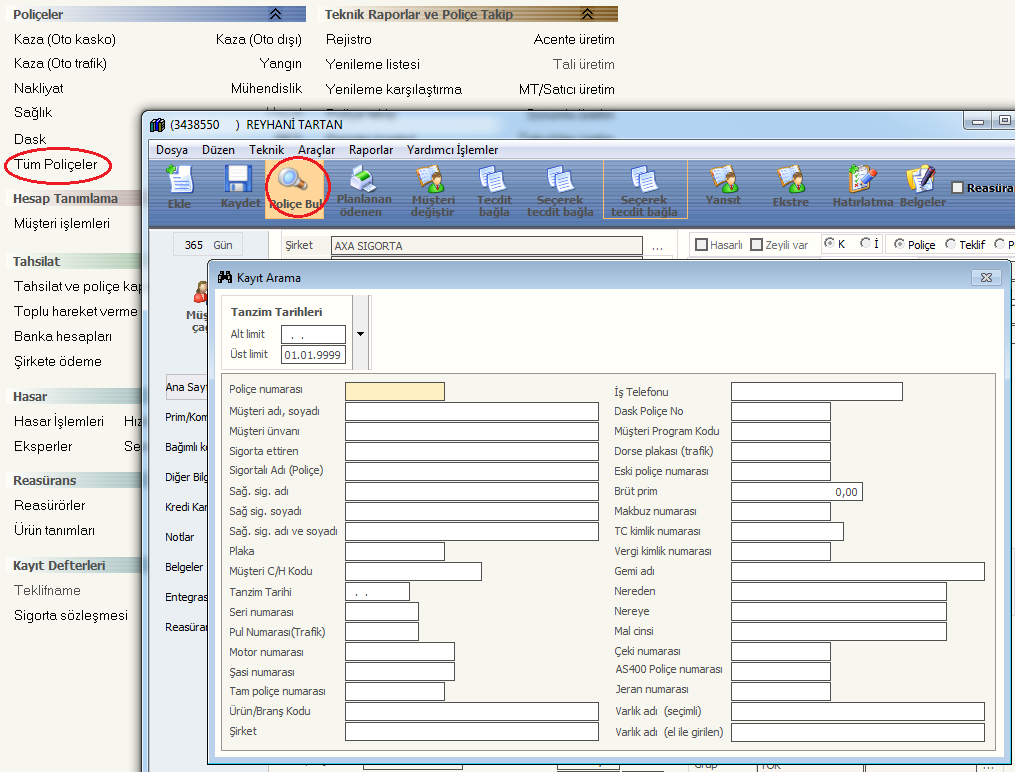Select the Teklif radio button
Viewport: 1015px width, 772px height.
(951, 245)
